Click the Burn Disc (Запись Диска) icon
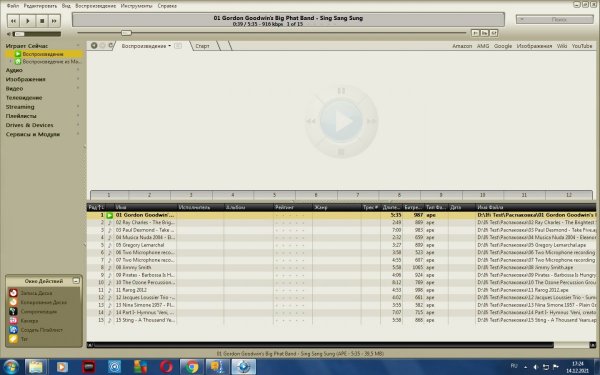Viewport: 600px width, 375px height. point(13,293)
